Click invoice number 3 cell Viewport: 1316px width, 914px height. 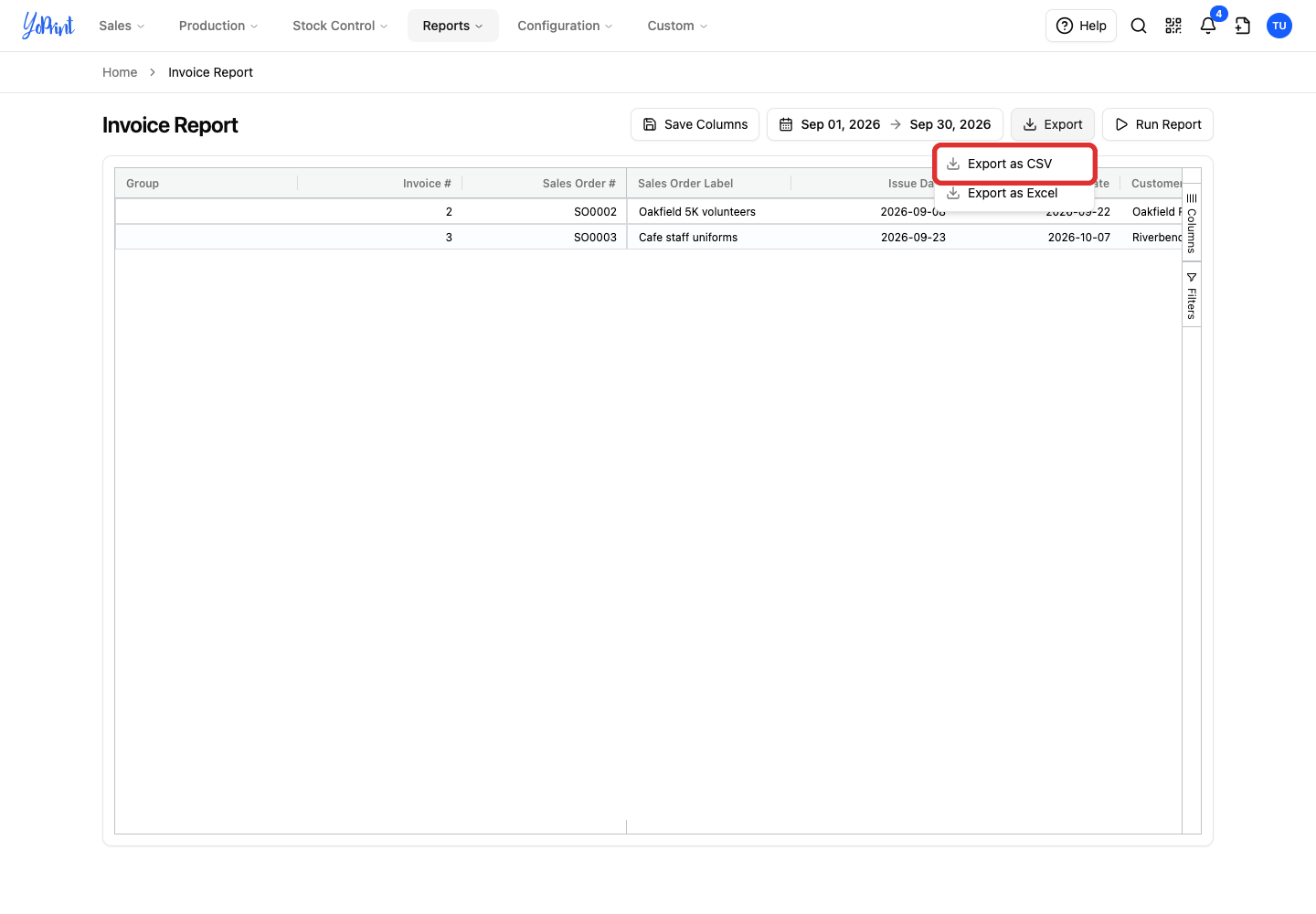(380, 237)
